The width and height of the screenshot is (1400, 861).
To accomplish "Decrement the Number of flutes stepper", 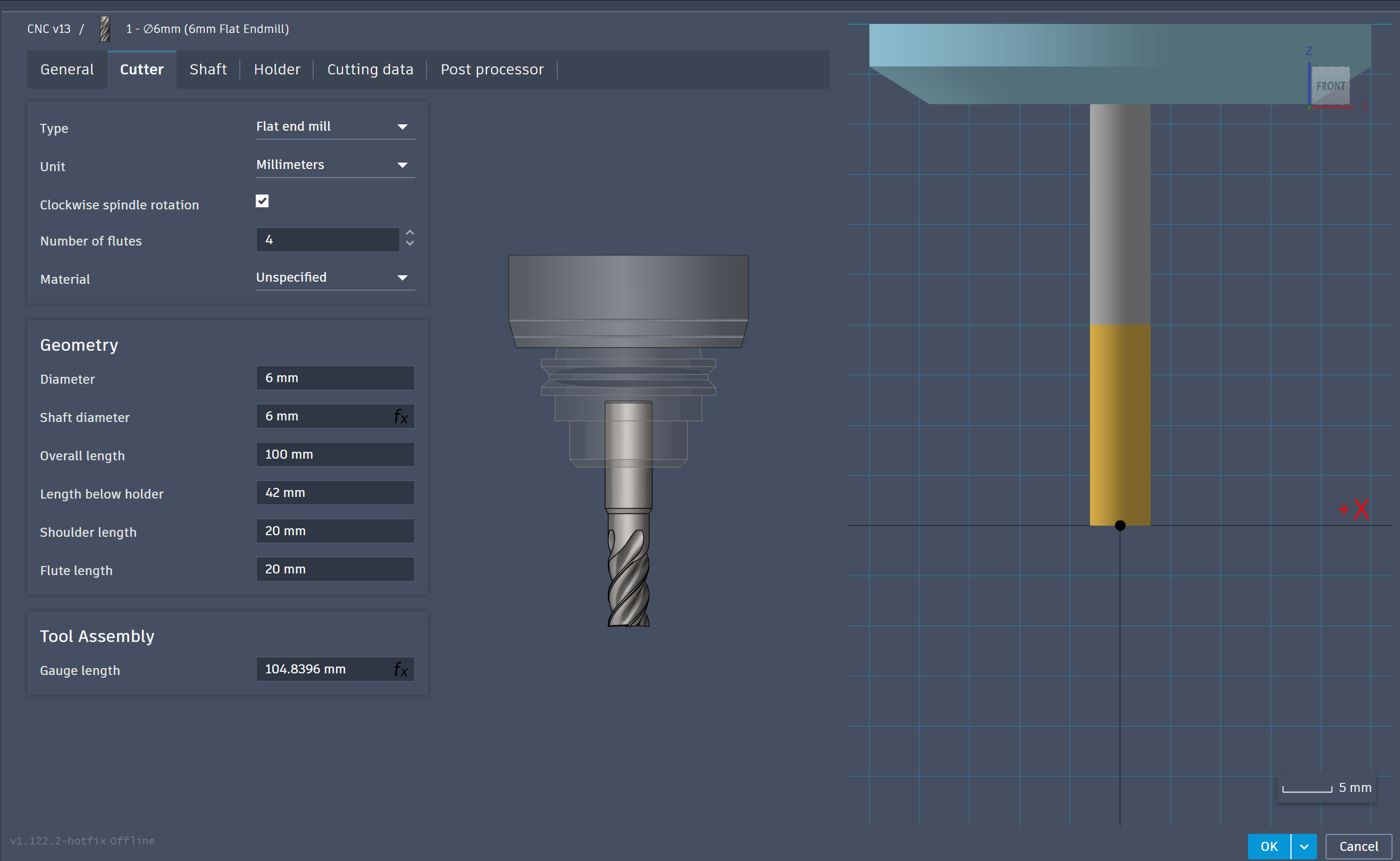I will pyautogui.click(x=409, y=244).
